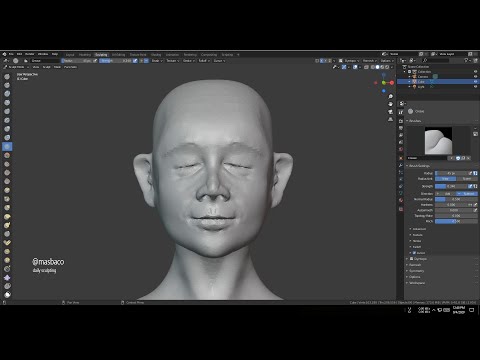The width and height of the screenshot is (480, 360).
Task: Open header Stroke dropdown
Action: click(189, 61)
